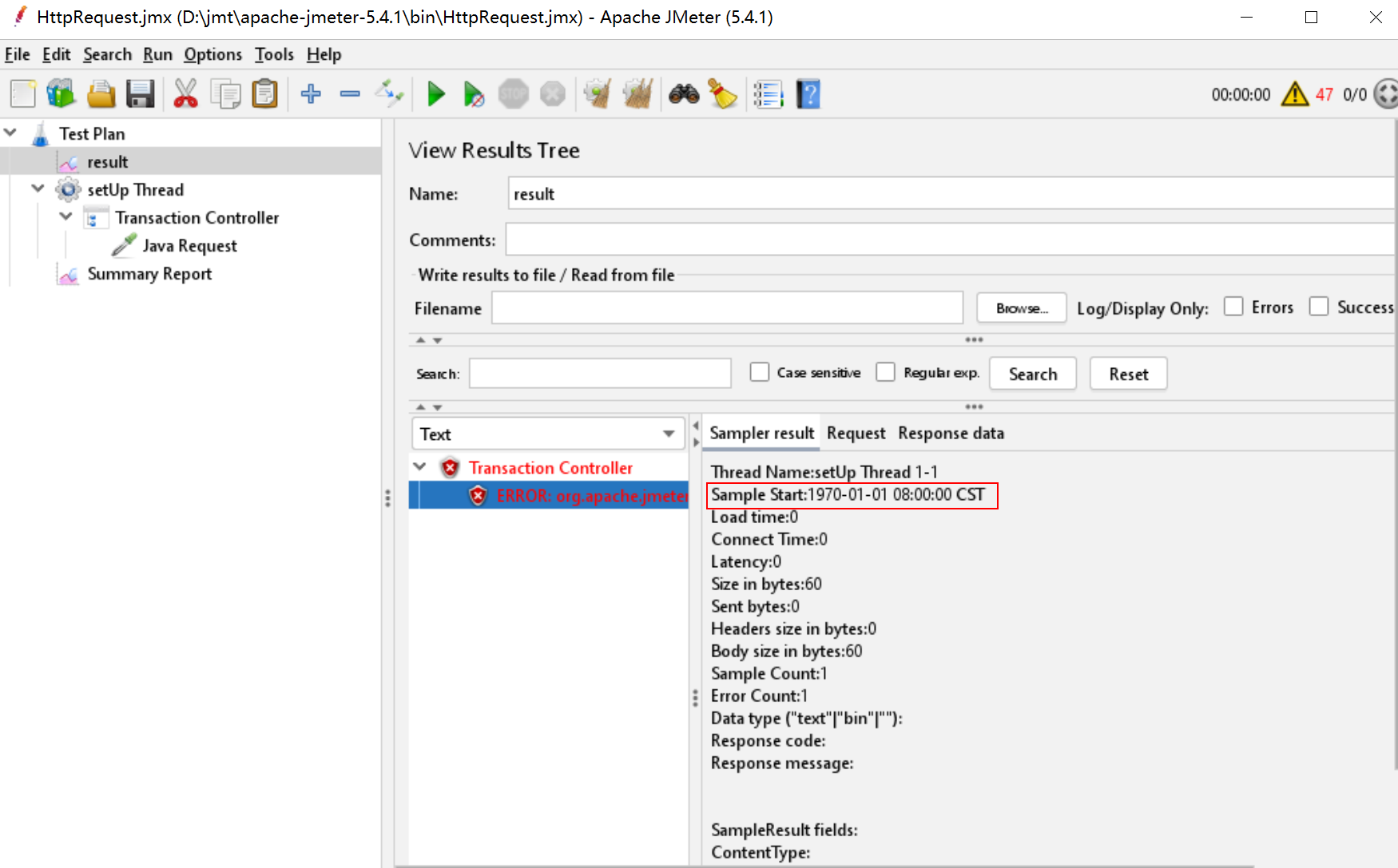Image resolution: width=1398 pixels, height=868 pixels.
Task: Click the remote threads icon at toolbar end
Action: coord(1387,94)
